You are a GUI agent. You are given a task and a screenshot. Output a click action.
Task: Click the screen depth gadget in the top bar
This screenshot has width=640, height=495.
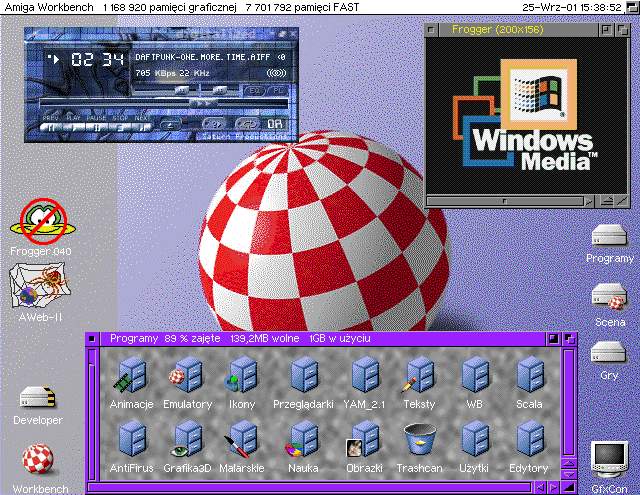pos(632,7)
